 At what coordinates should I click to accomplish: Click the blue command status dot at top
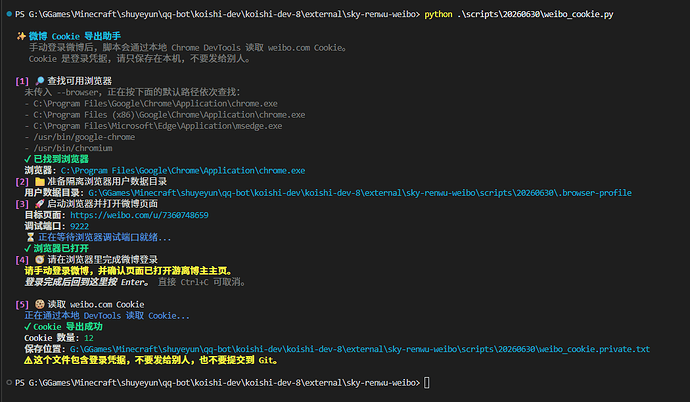(x=9, y=14)
